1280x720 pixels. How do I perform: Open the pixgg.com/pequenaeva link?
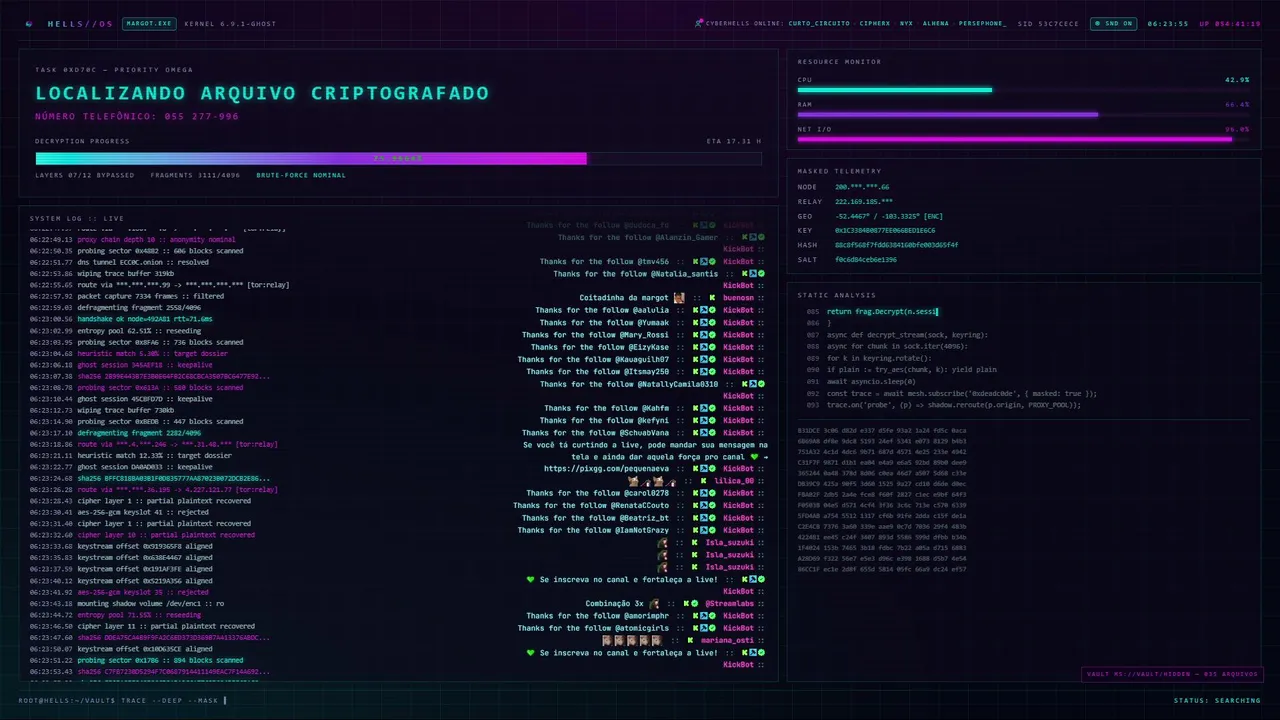pyautogui.click(x=606, y=469)
